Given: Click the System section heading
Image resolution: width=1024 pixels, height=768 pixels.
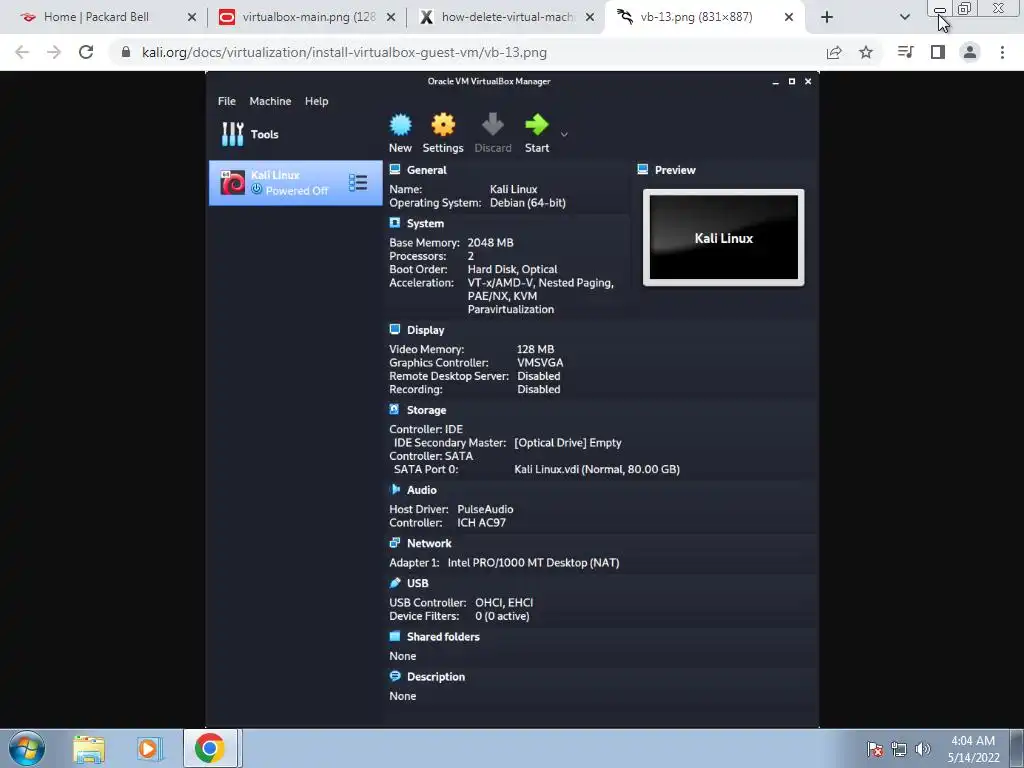Looking at the screenshot, I should (x=425, y=223).
